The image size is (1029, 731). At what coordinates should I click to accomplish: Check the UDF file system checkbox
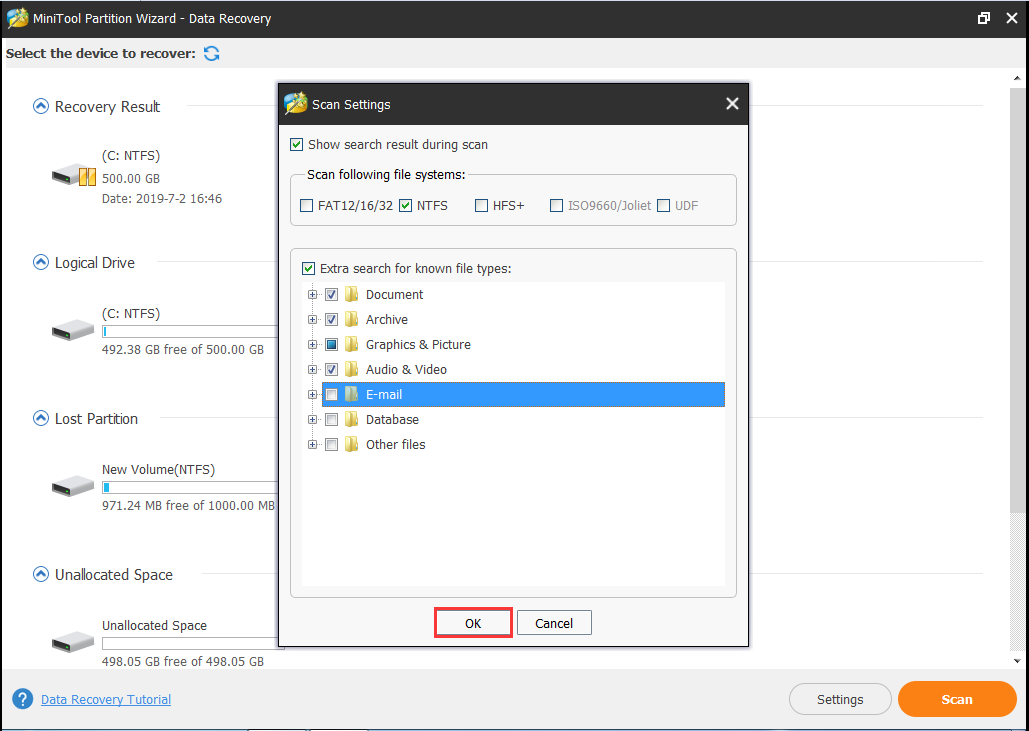pos(663,205)
